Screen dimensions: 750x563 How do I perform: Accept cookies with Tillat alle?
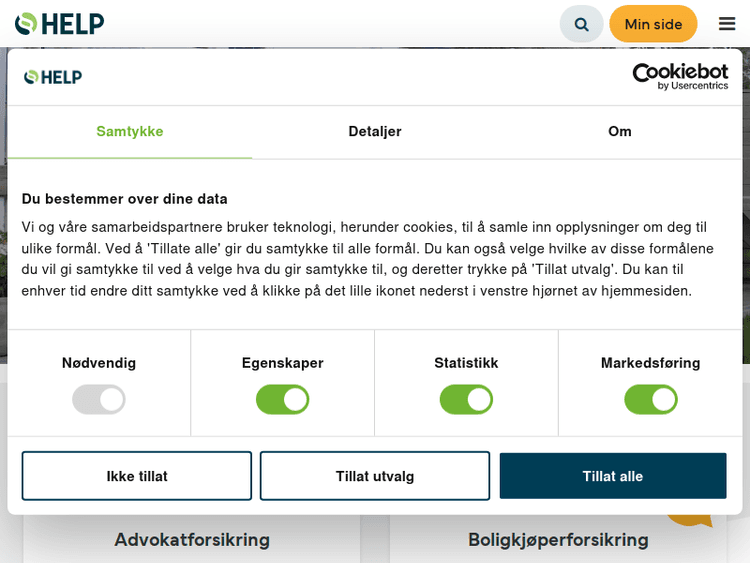point(613,476)
